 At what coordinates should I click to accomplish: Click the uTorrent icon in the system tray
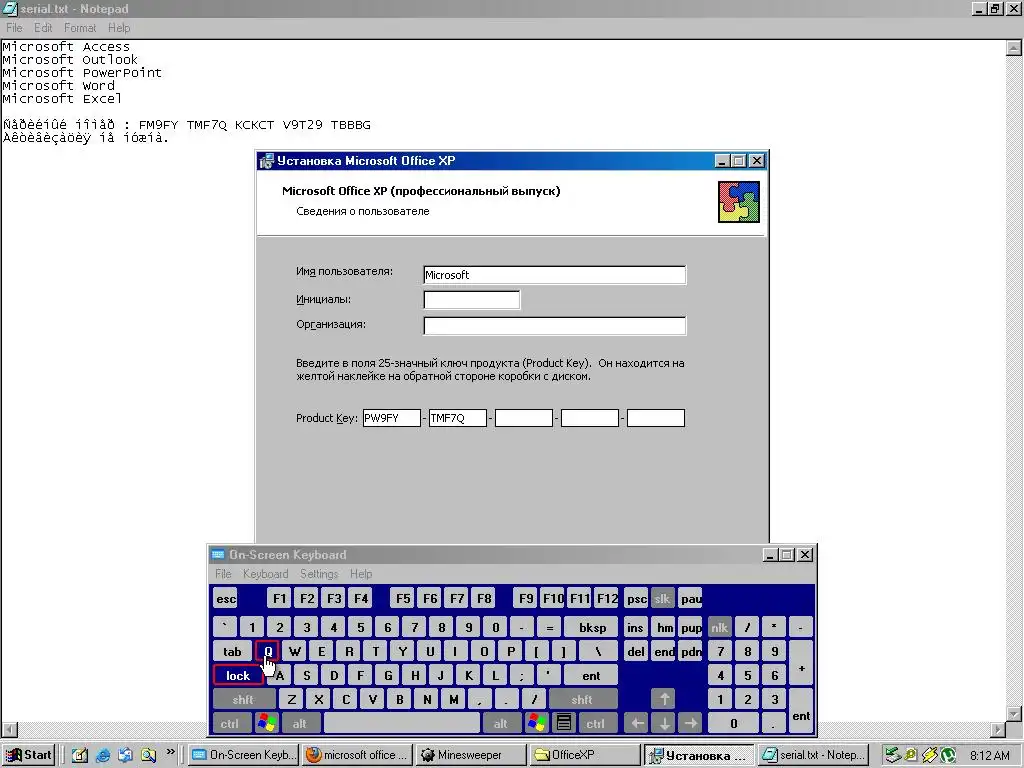click(x=948, y=756)
